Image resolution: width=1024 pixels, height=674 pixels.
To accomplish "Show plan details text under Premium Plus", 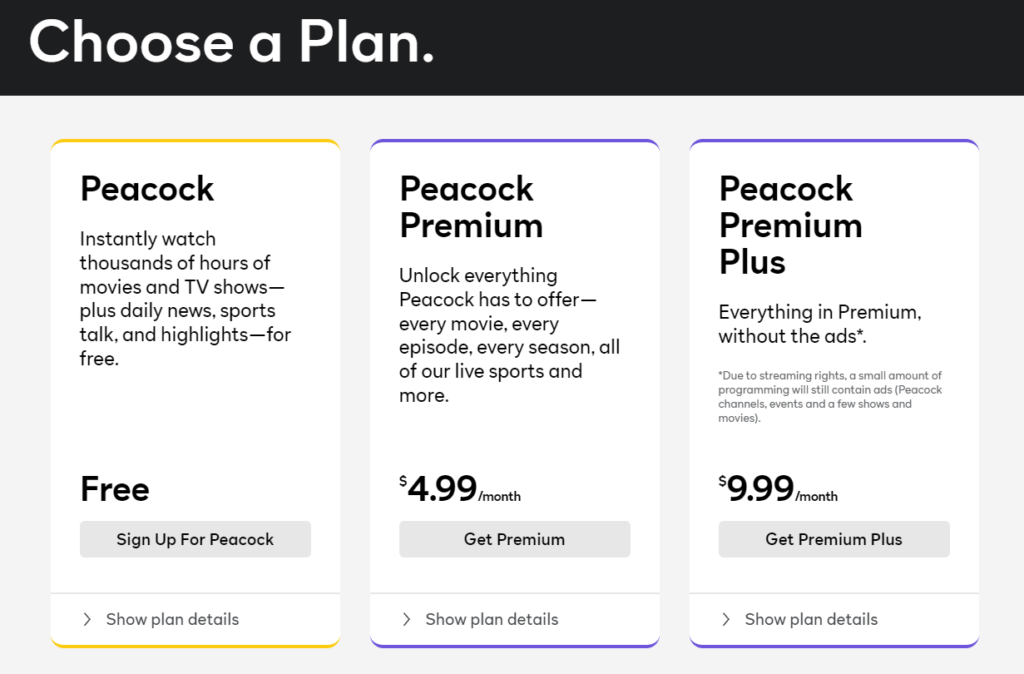I will pos(811,619).
